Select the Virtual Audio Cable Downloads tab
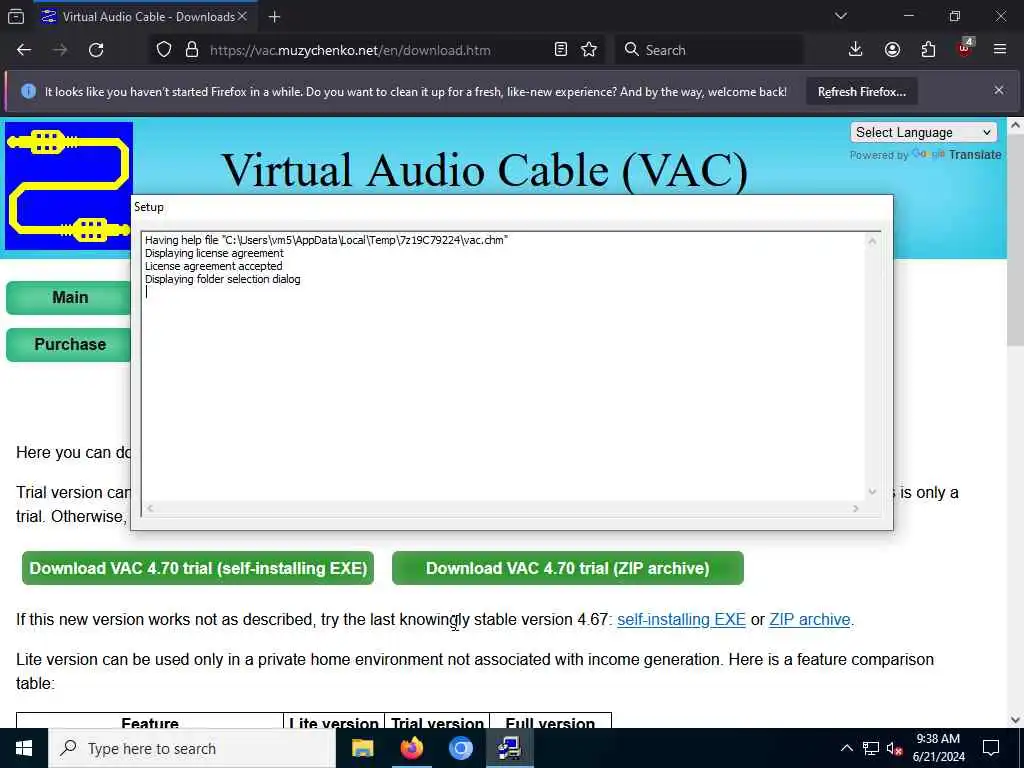The image size is (1024, 768). coord(144,16)
